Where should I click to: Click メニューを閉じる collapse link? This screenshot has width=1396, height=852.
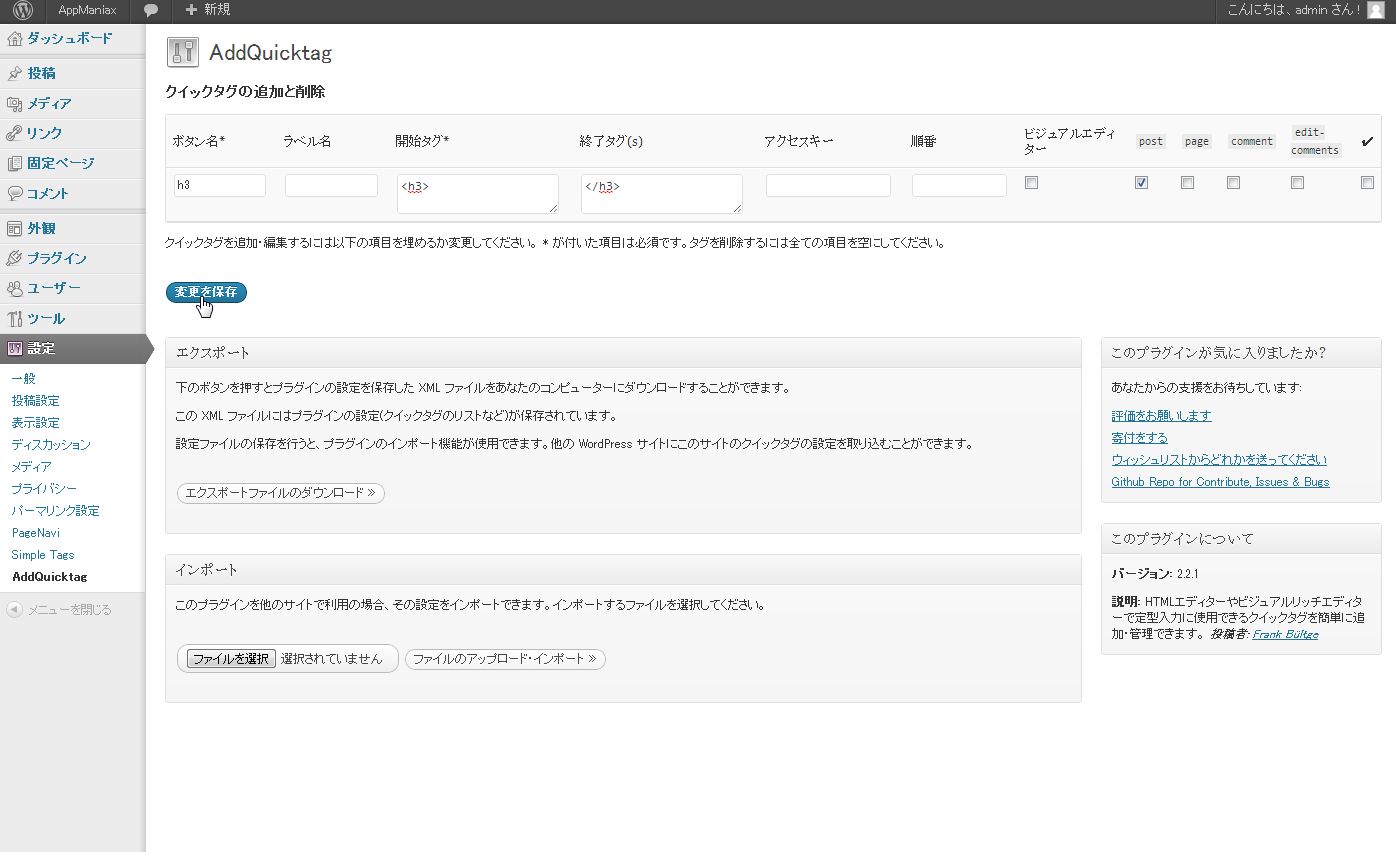69,609
